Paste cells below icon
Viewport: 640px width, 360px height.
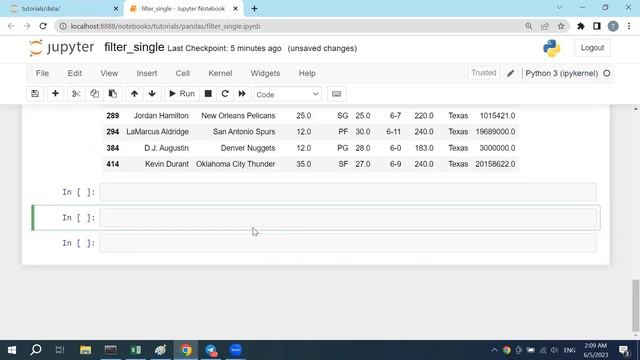pos(113,94)
